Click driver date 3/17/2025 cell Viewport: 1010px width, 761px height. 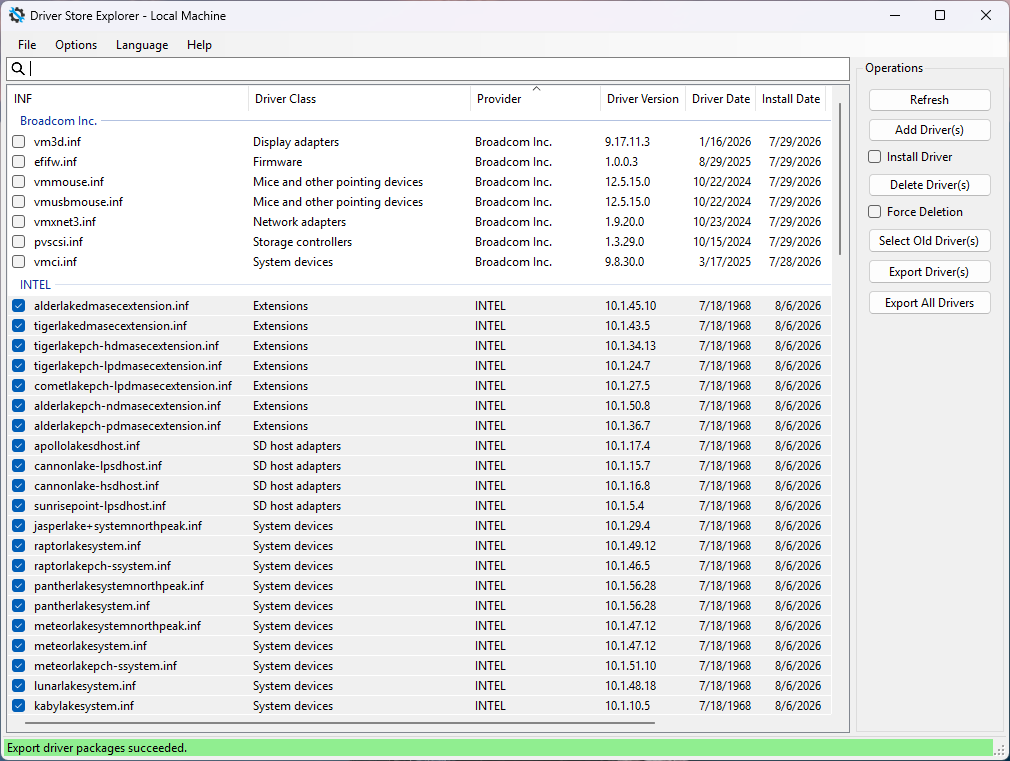click(x=725, y=262)
